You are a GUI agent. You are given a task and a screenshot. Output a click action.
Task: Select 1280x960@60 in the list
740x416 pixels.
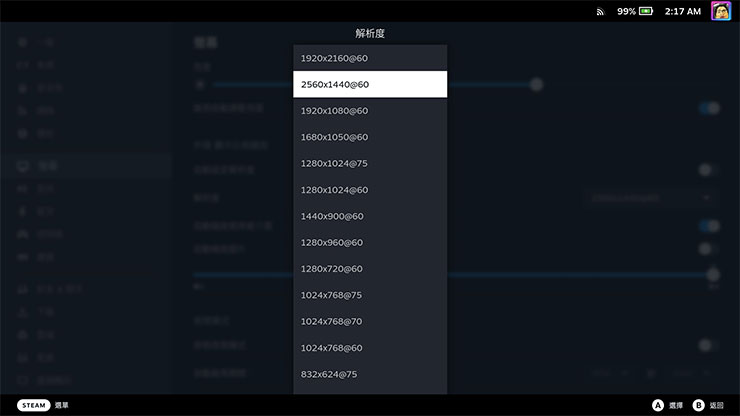pyautogui.click(x=370, y=243)
